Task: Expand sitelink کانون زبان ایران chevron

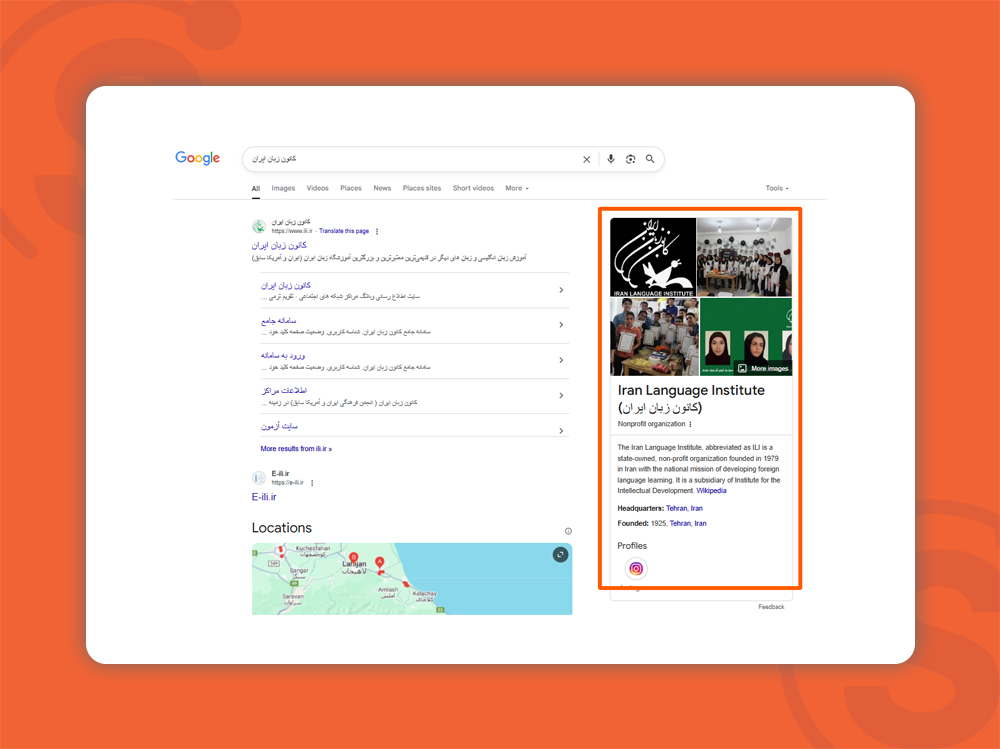Action: (561, 290)
